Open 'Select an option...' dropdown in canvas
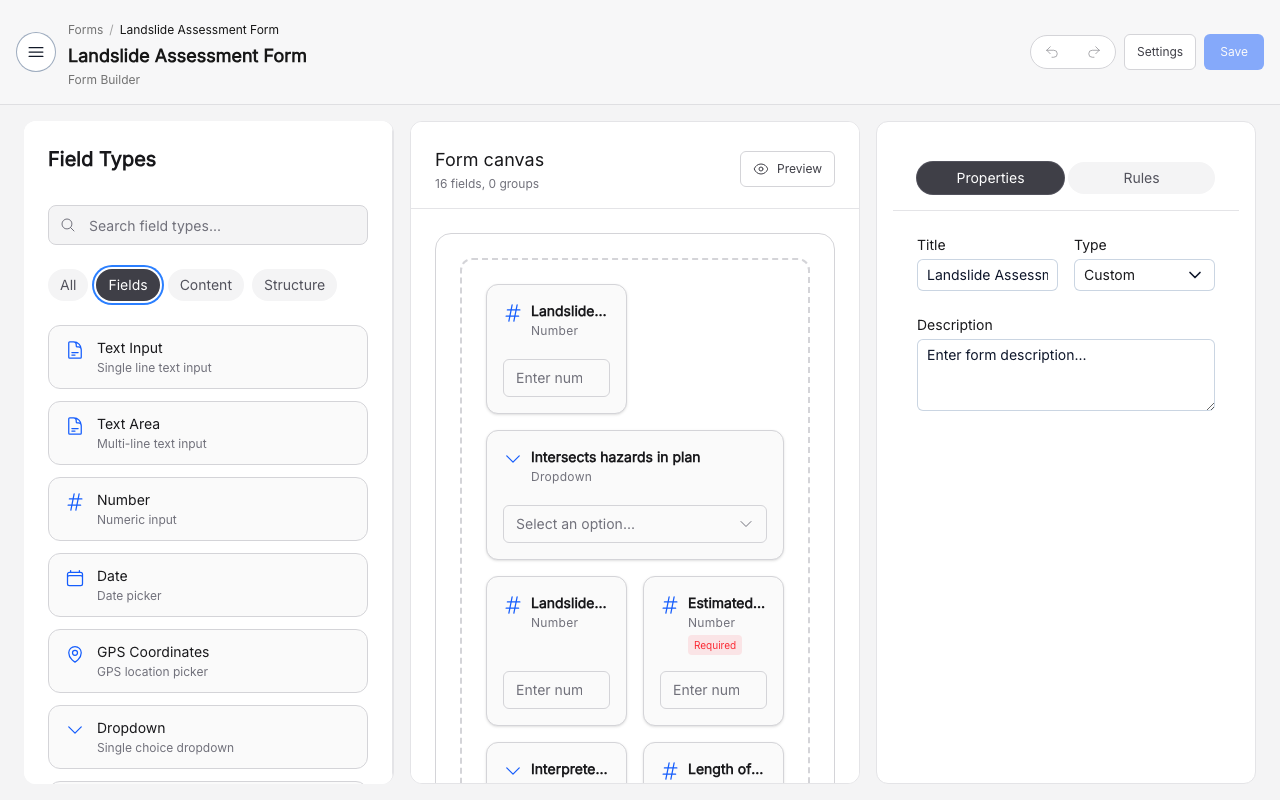 pos(634,524)
